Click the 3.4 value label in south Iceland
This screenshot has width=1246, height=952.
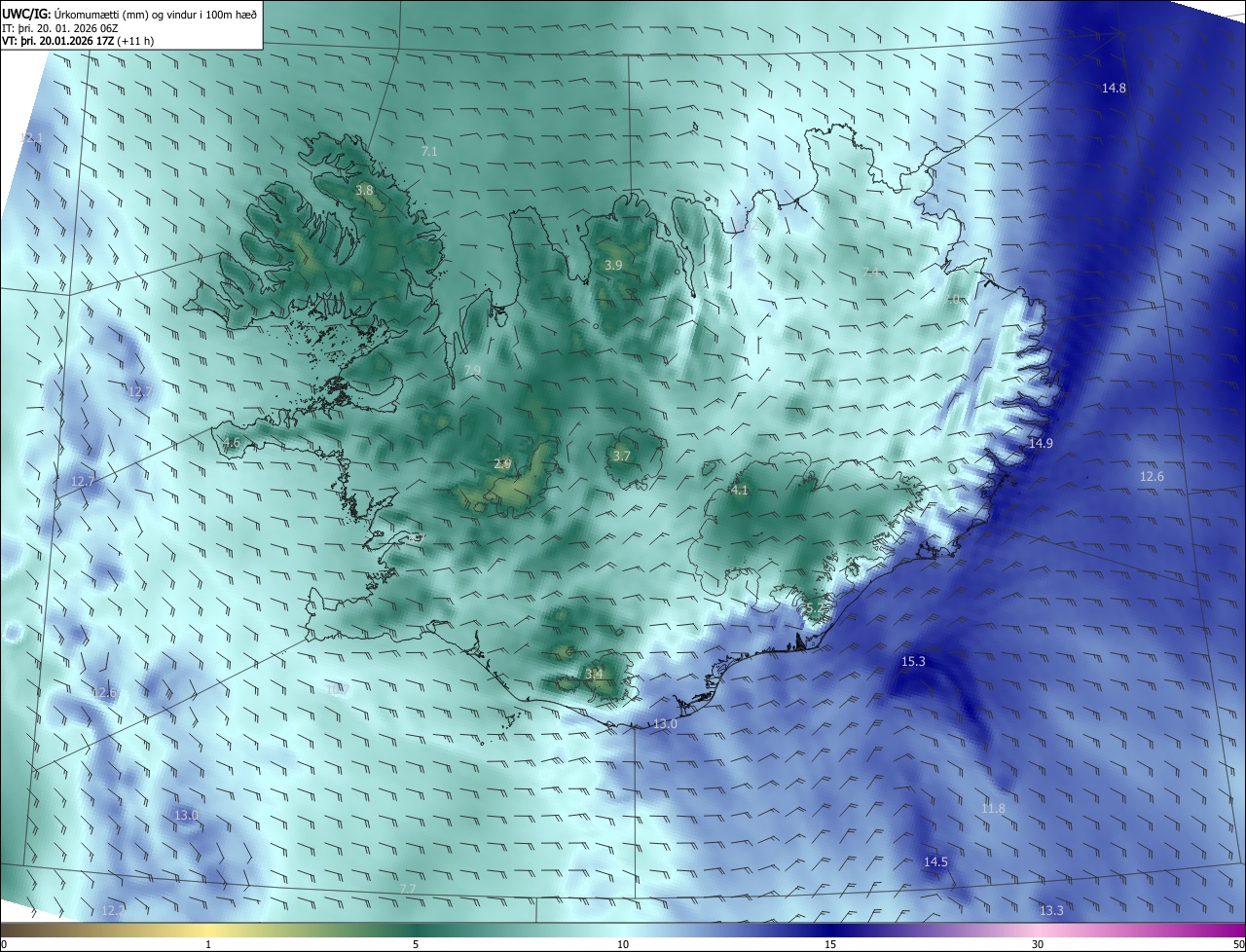point(594,674)
